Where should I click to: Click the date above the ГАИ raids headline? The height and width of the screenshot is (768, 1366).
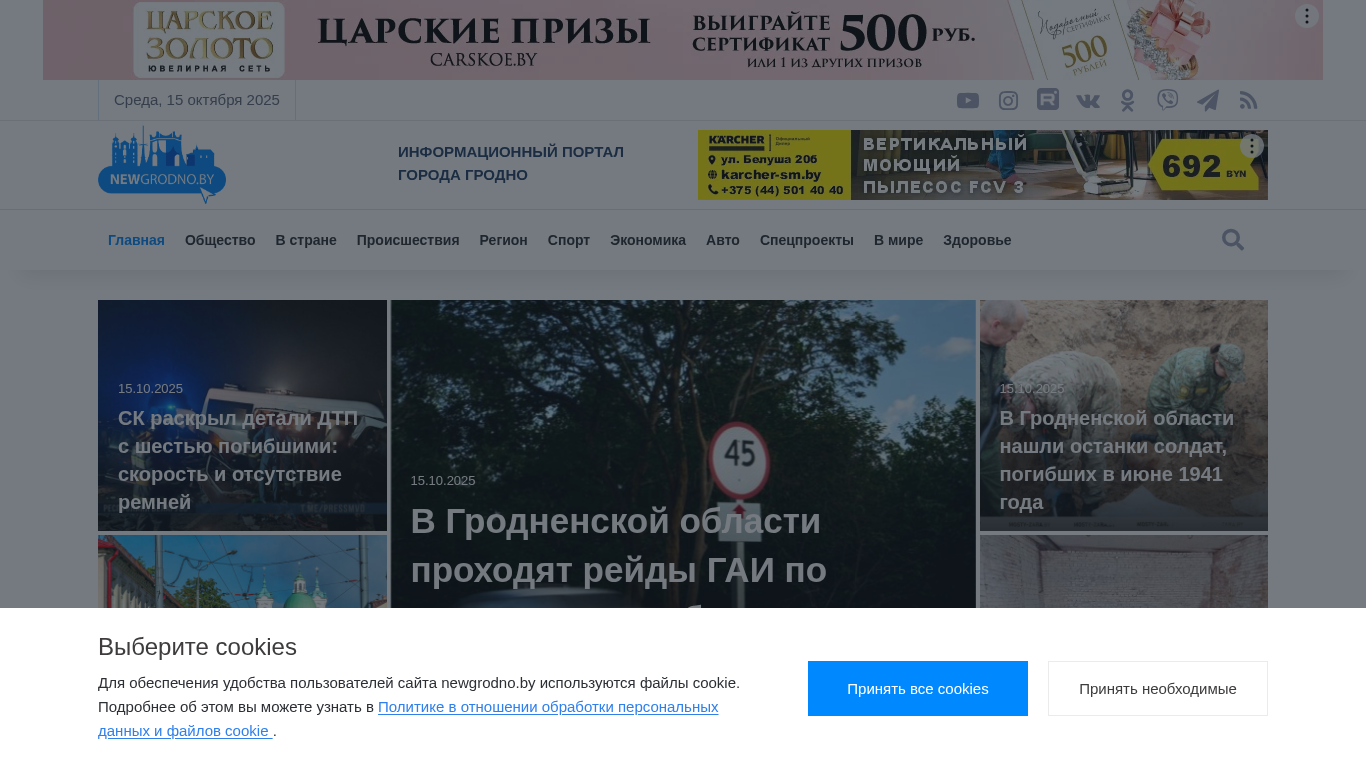tap(443, 481)
